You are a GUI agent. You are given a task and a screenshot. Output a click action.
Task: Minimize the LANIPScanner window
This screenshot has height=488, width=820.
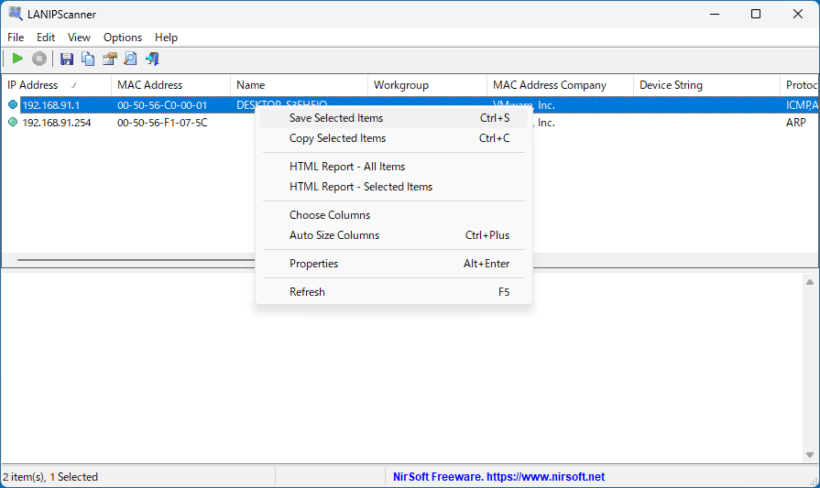point(714,14)
